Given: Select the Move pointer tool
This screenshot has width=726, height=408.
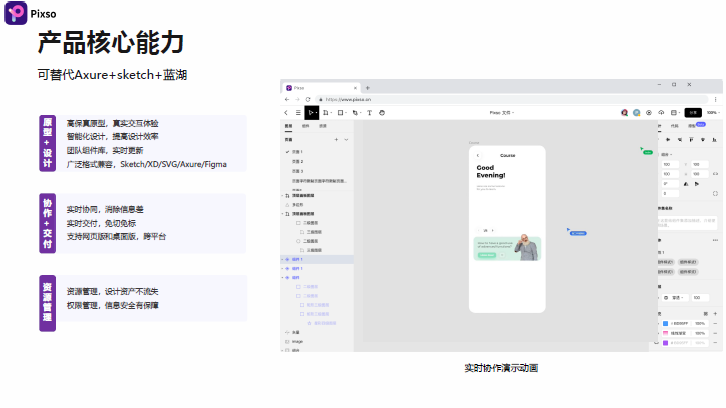Looking at the screenshot, I should (x=311, y=113).
